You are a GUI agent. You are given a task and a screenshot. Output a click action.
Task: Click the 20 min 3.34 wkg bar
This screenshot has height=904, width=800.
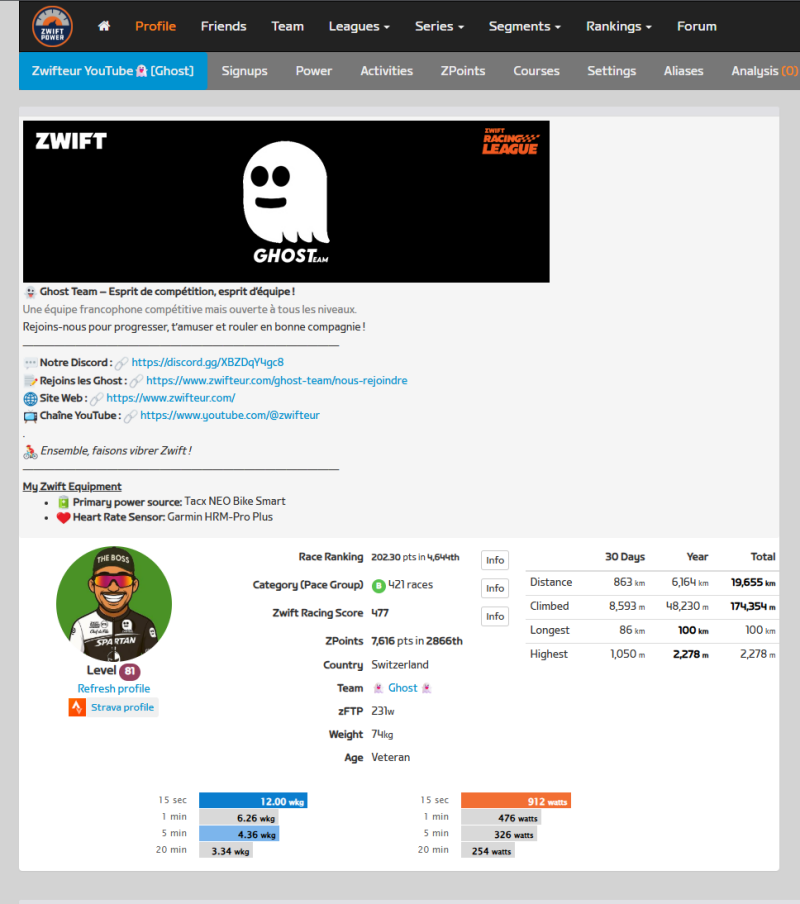[226, 850]
